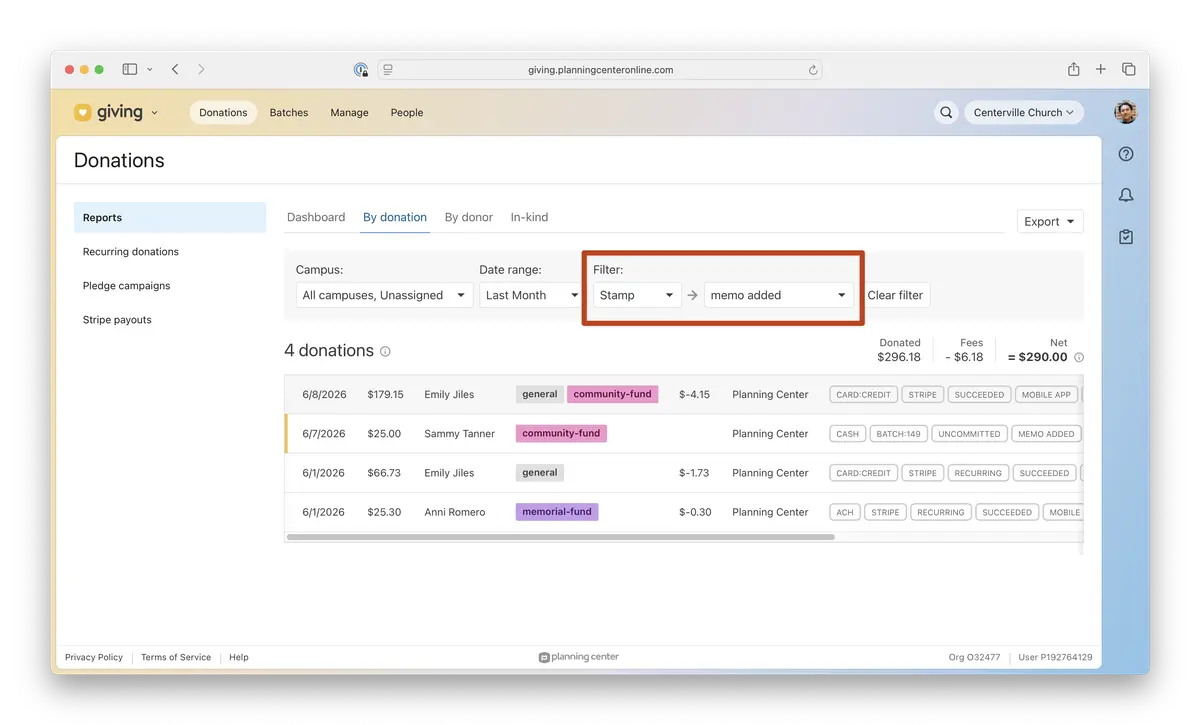Click the BATCH:149 stamp
Image resolution: width=1200 pixels, height=725 pixels.
898,434
